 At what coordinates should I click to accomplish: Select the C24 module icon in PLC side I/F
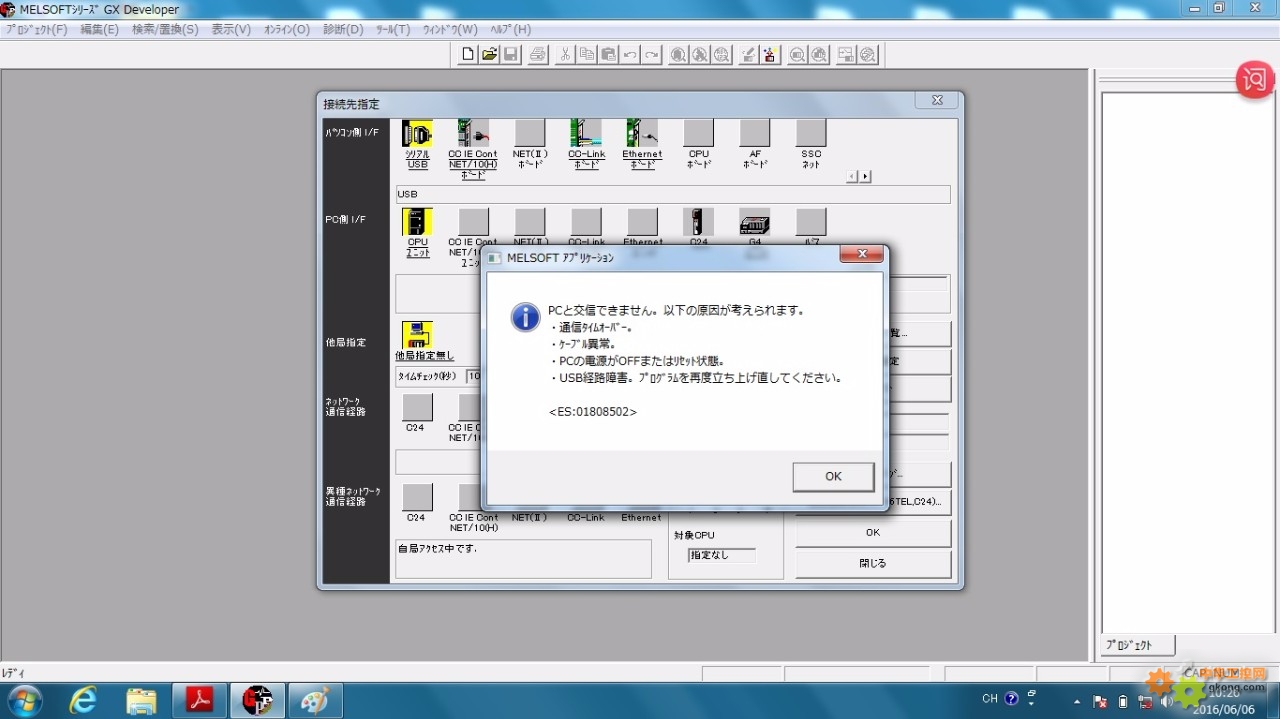click(698, 222)
